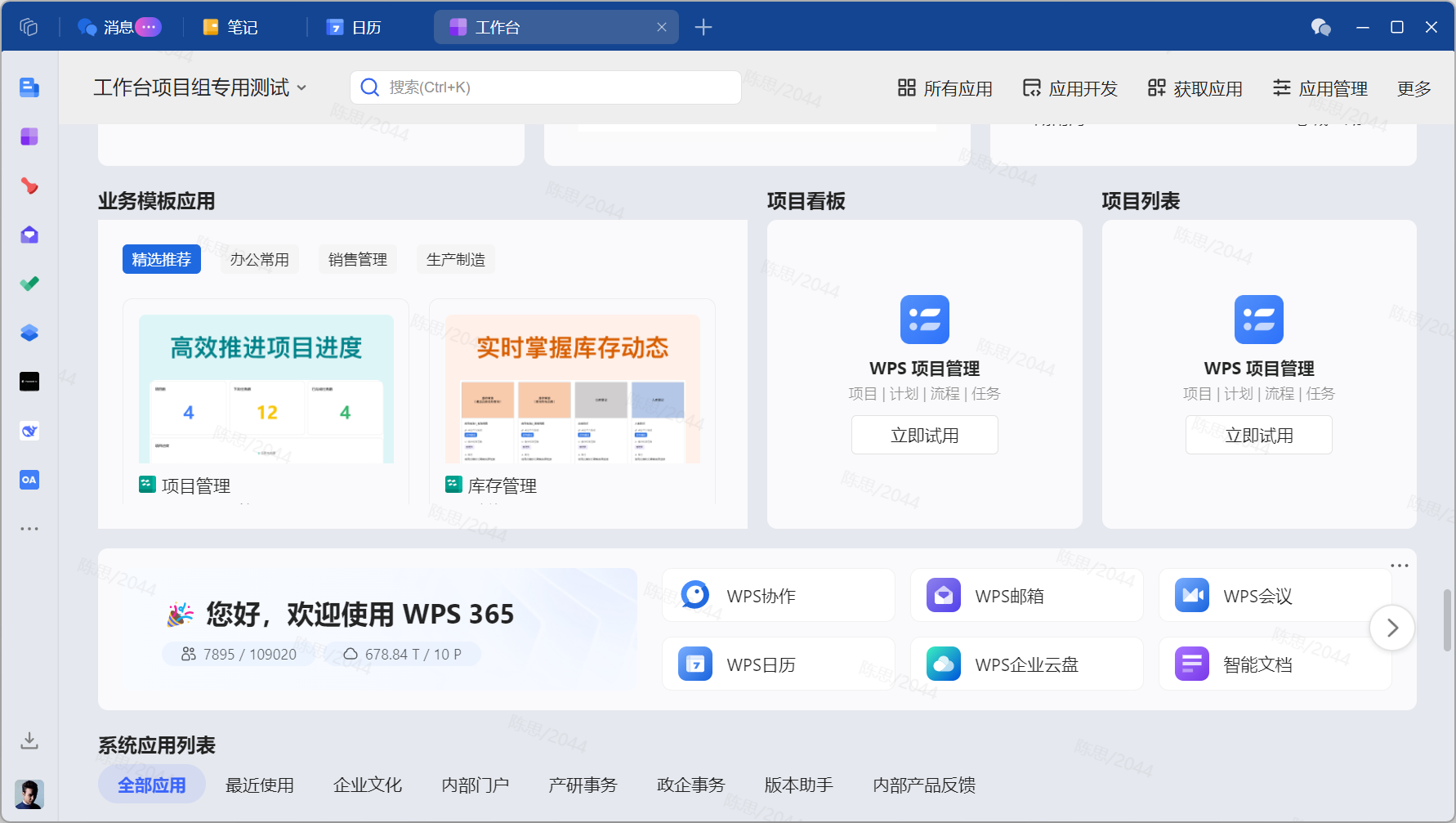Click the tasks checkmark icon in the sidebar
1456x823 pixels.
tap(29, 284)
